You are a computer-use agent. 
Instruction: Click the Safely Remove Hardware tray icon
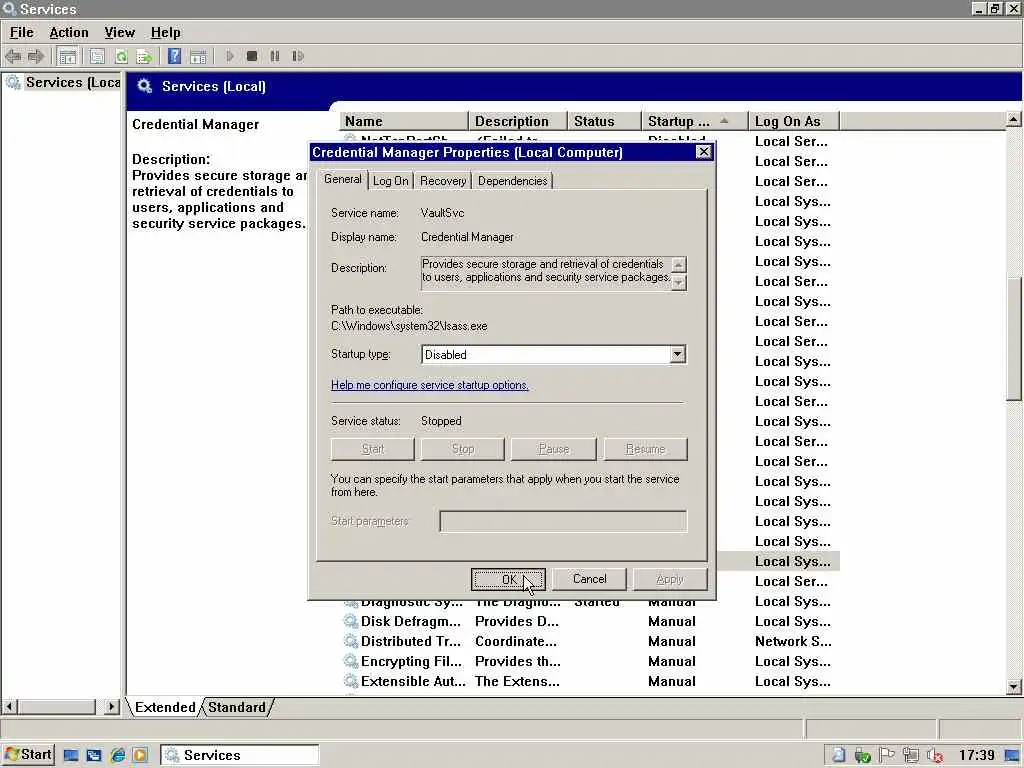[862, 756]
